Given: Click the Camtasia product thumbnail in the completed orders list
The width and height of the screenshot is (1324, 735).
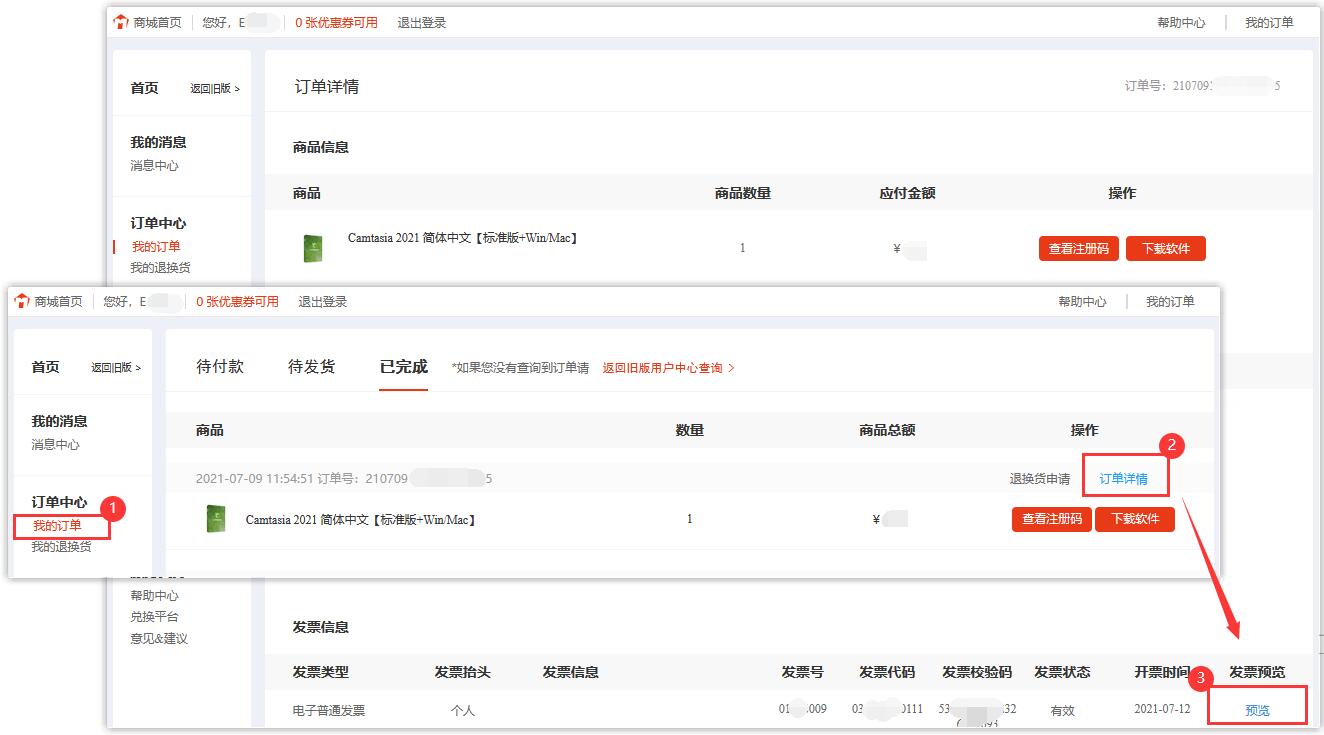Looking at the screenshot, I should [x=215, y=519].
